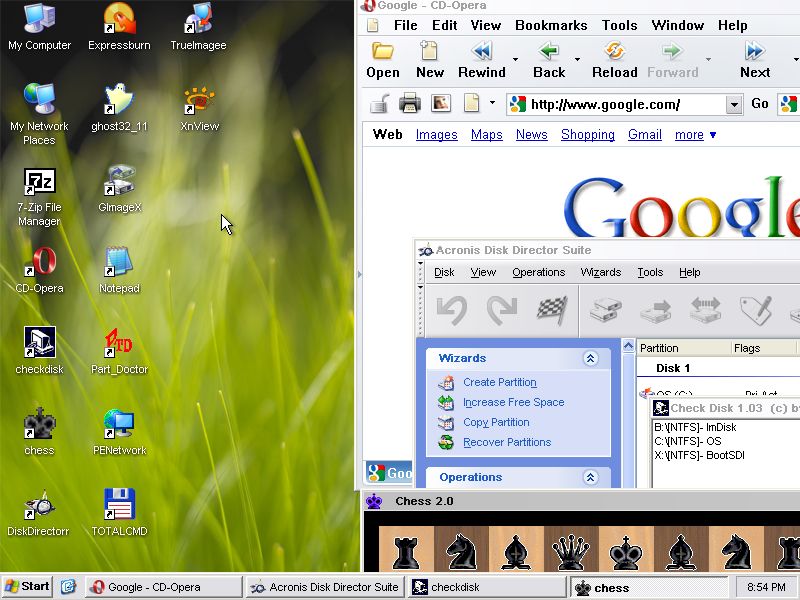This screenshot has height=600, width=800.
Task: Click the Go button beside the address bar
Action: point(759,103)
